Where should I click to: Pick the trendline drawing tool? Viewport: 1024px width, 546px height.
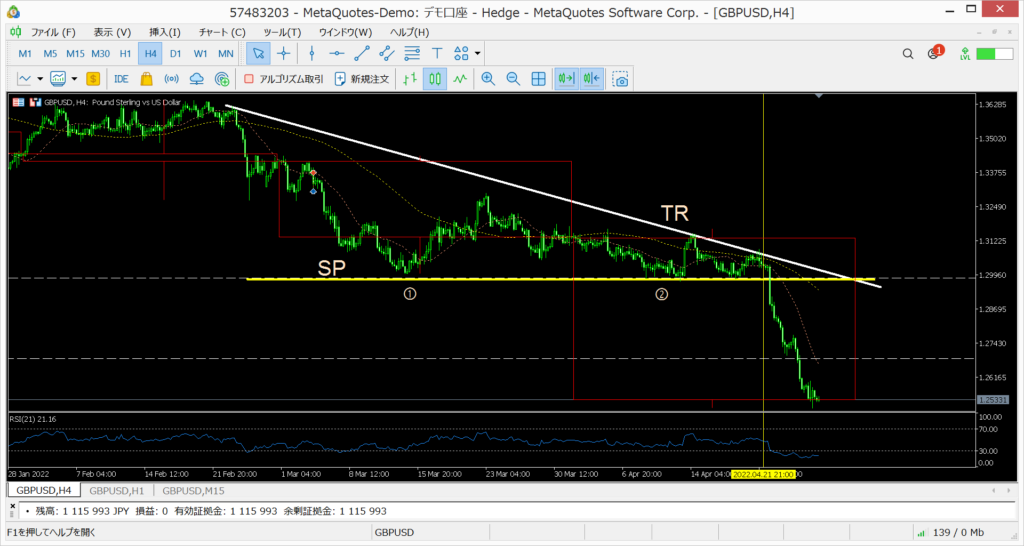pyautogui.click(x=361, y=53)
